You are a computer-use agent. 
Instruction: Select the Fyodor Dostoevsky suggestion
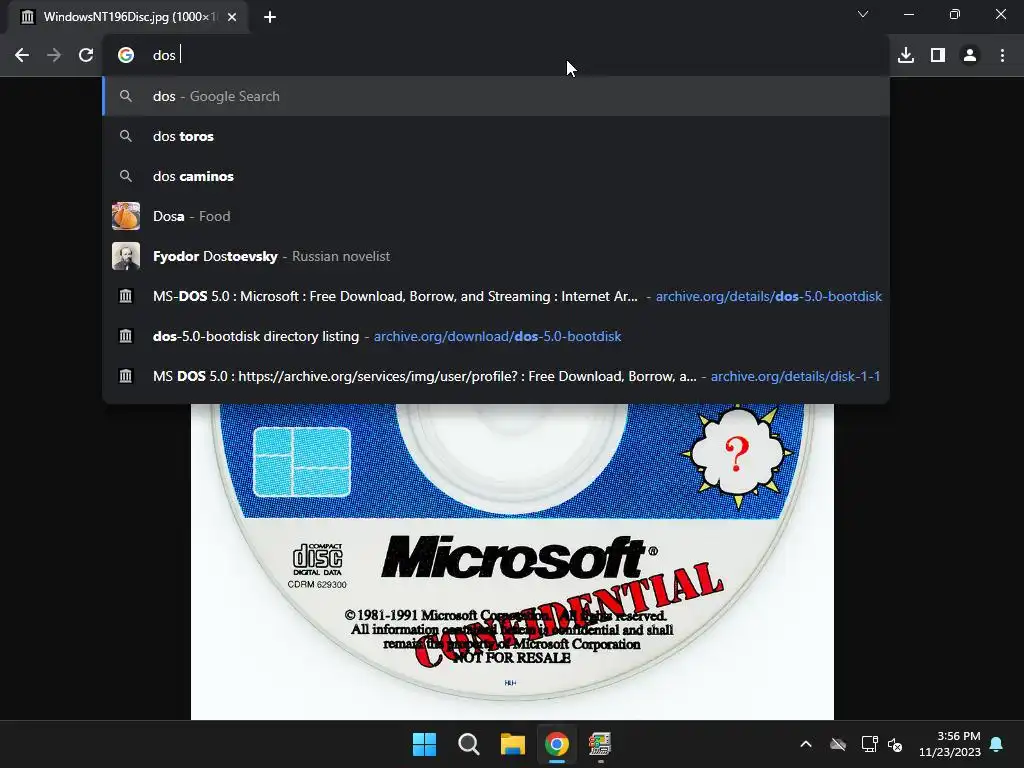click(496, 256)
